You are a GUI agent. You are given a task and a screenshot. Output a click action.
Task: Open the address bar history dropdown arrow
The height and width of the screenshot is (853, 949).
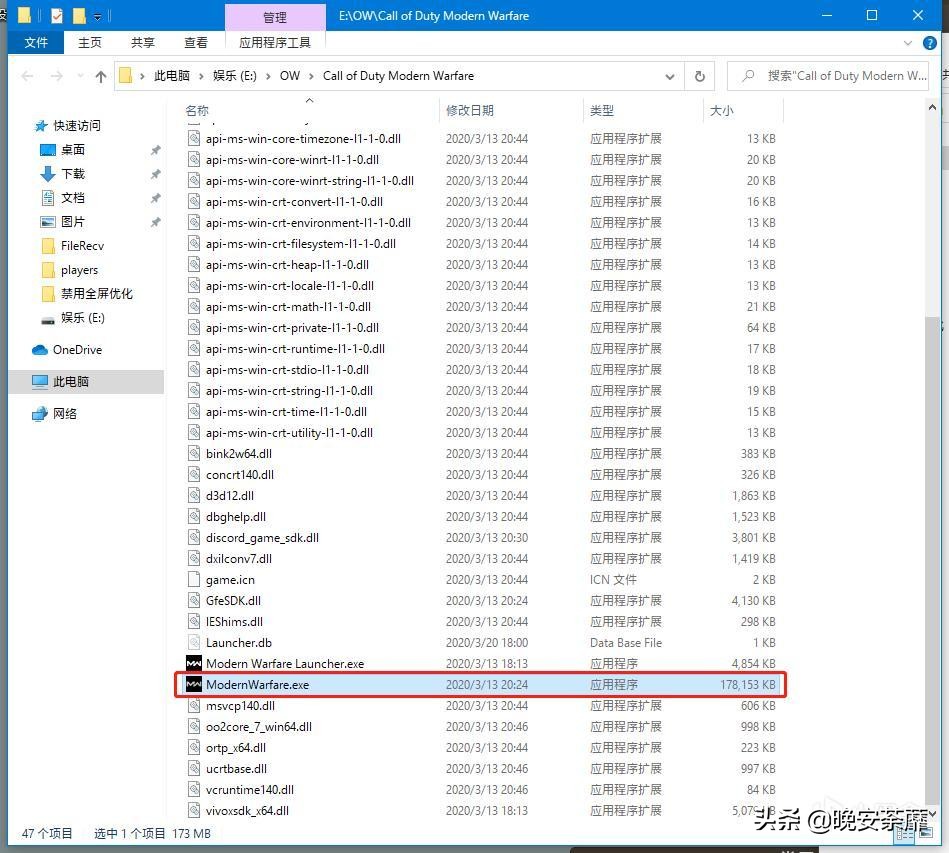tap(668, 75)
